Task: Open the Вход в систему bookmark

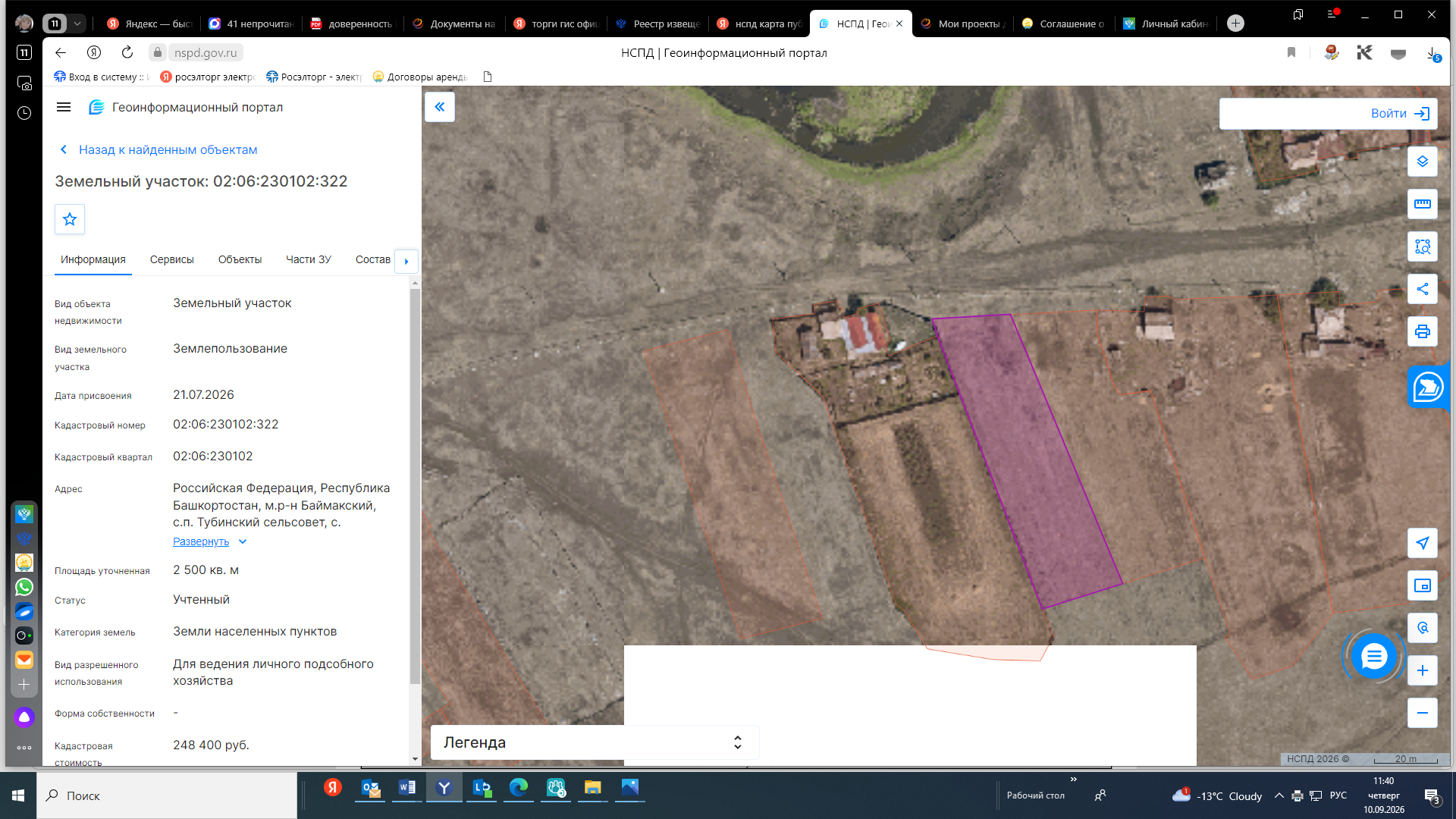Action: coord(102,77)
